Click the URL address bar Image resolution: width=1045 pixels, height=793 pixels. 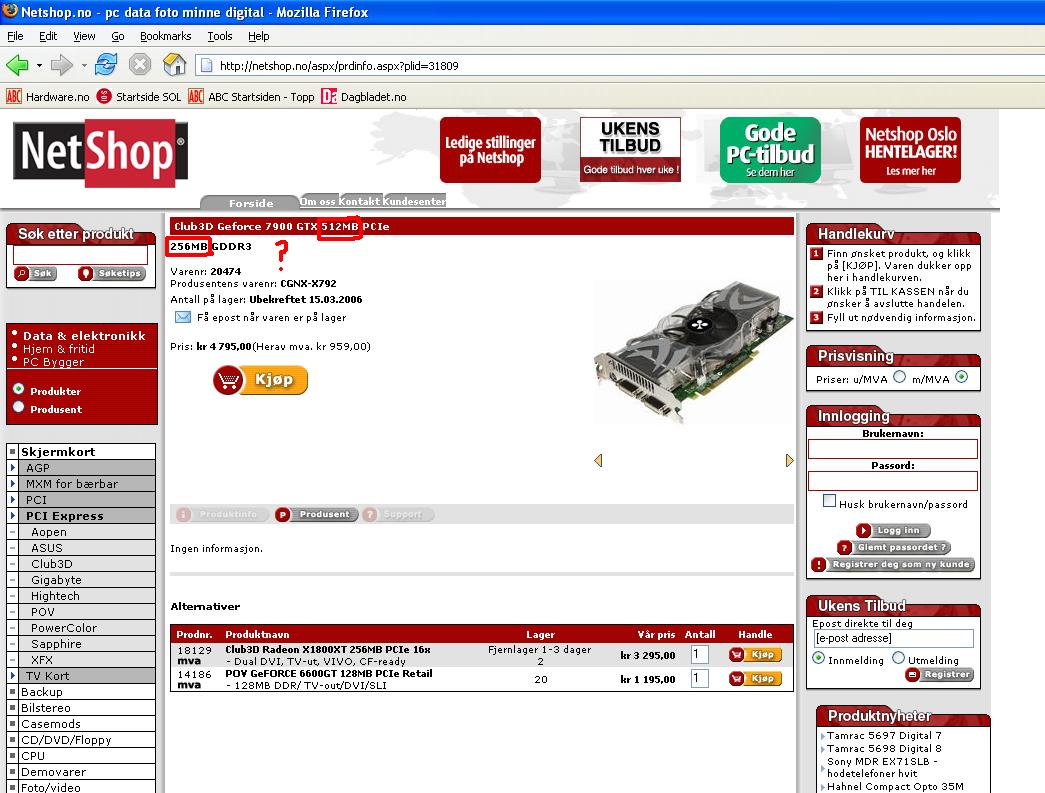pos(620,65)
